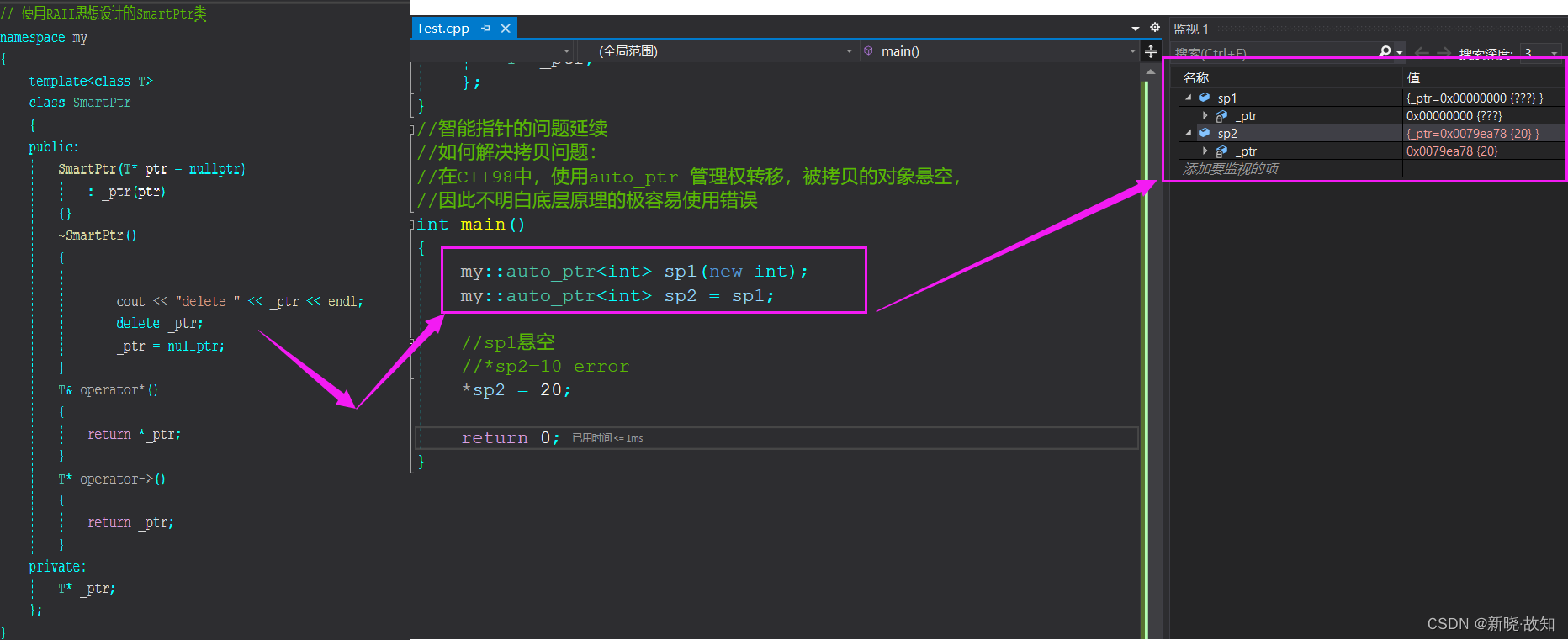The image size is (1568, 640).
Task: Click the //智能指针的问题延续 comment
Action: point(512,129)
